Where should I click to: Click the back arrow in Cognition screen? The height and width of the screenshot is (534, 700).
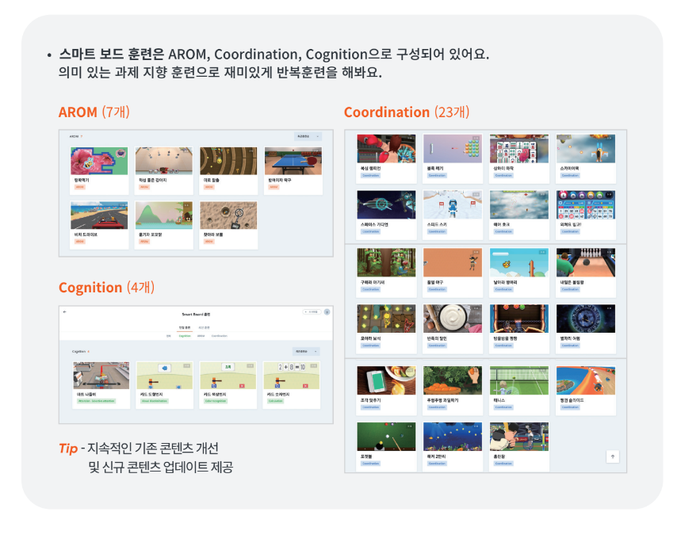point(65,313)
